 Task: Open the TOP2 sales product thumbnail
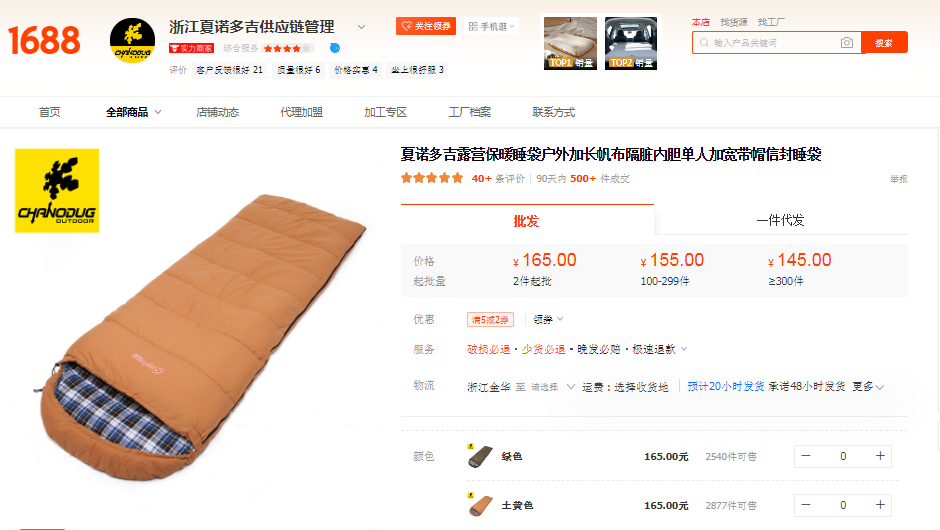click(631, 43)
